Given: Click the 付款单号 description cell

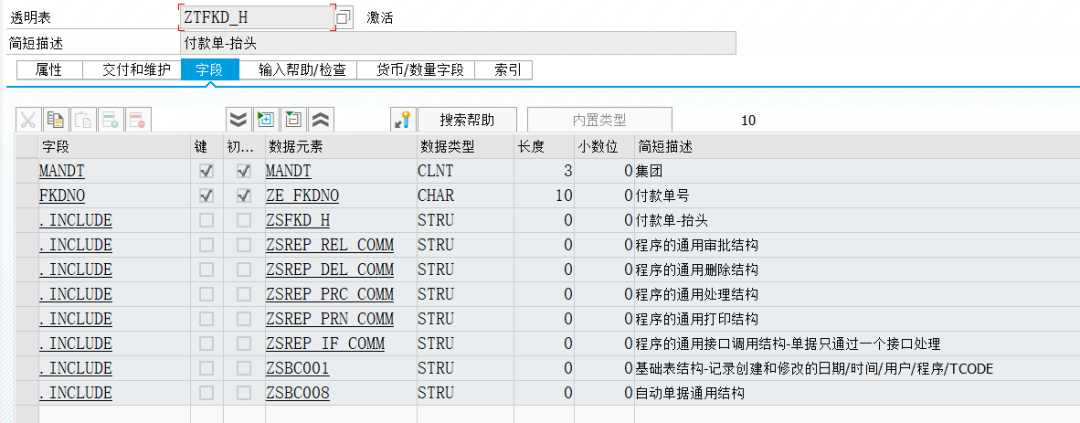Looking at the screenshot, I should tap(857, 196).
